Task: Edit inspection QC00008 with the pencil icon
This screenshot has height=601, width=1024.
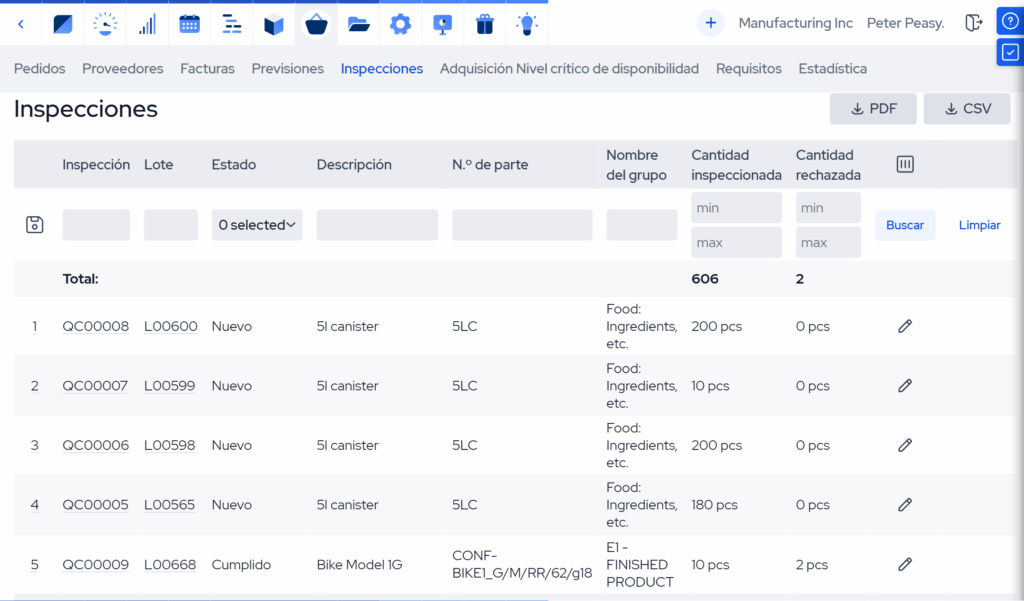Action: [x=904, y=325]
